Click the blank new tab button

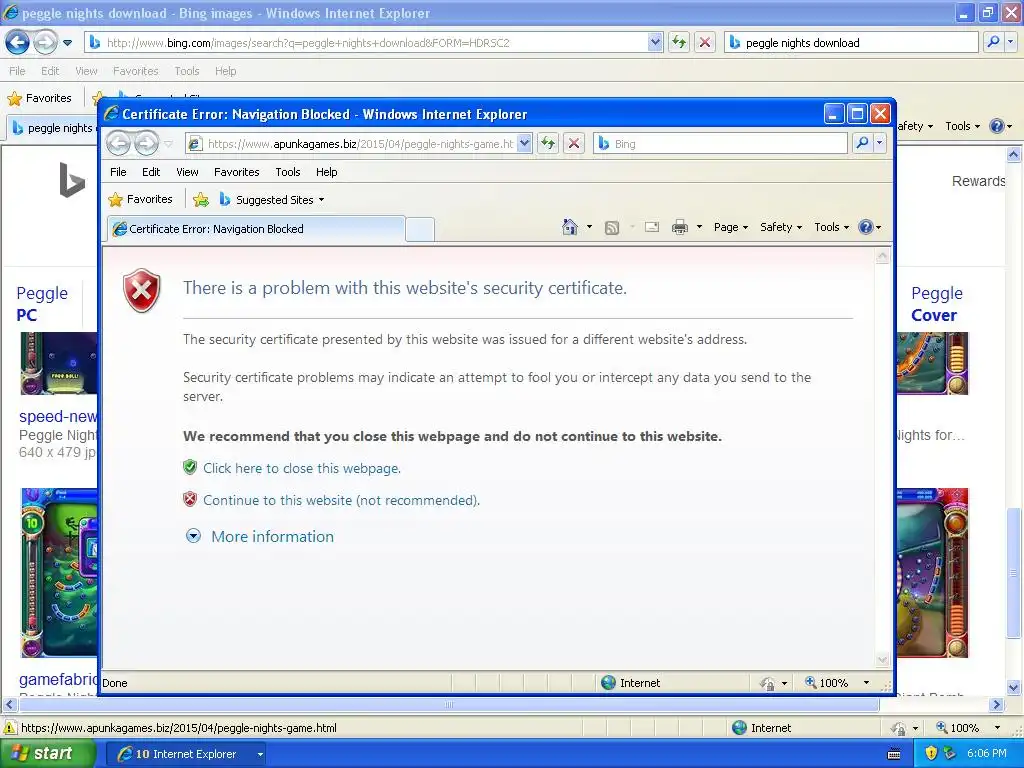(420, 229)
